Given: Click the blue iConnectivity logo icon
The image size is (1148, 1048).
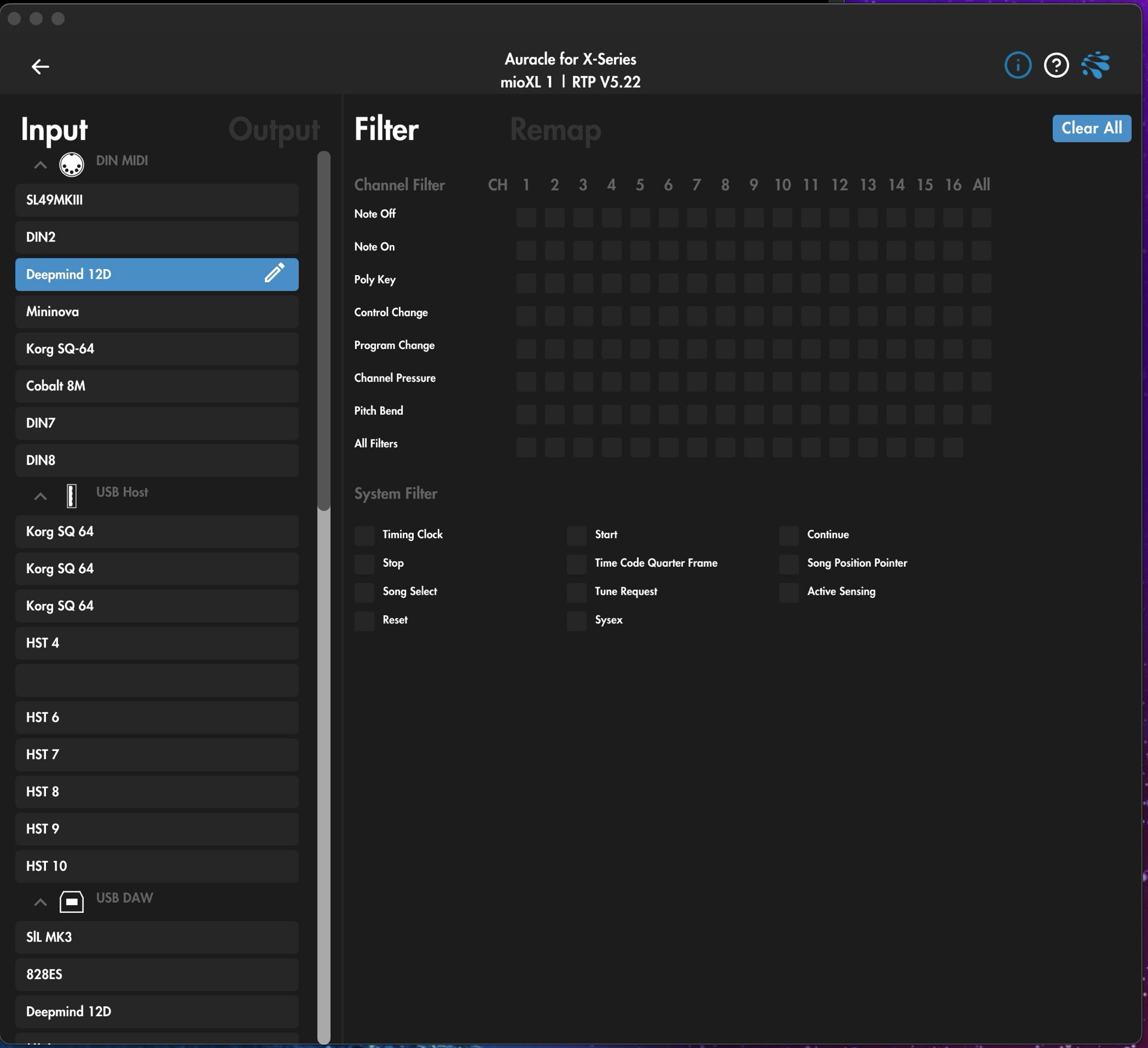Looking at the screenshot, I should click(x=1095, y=65).
